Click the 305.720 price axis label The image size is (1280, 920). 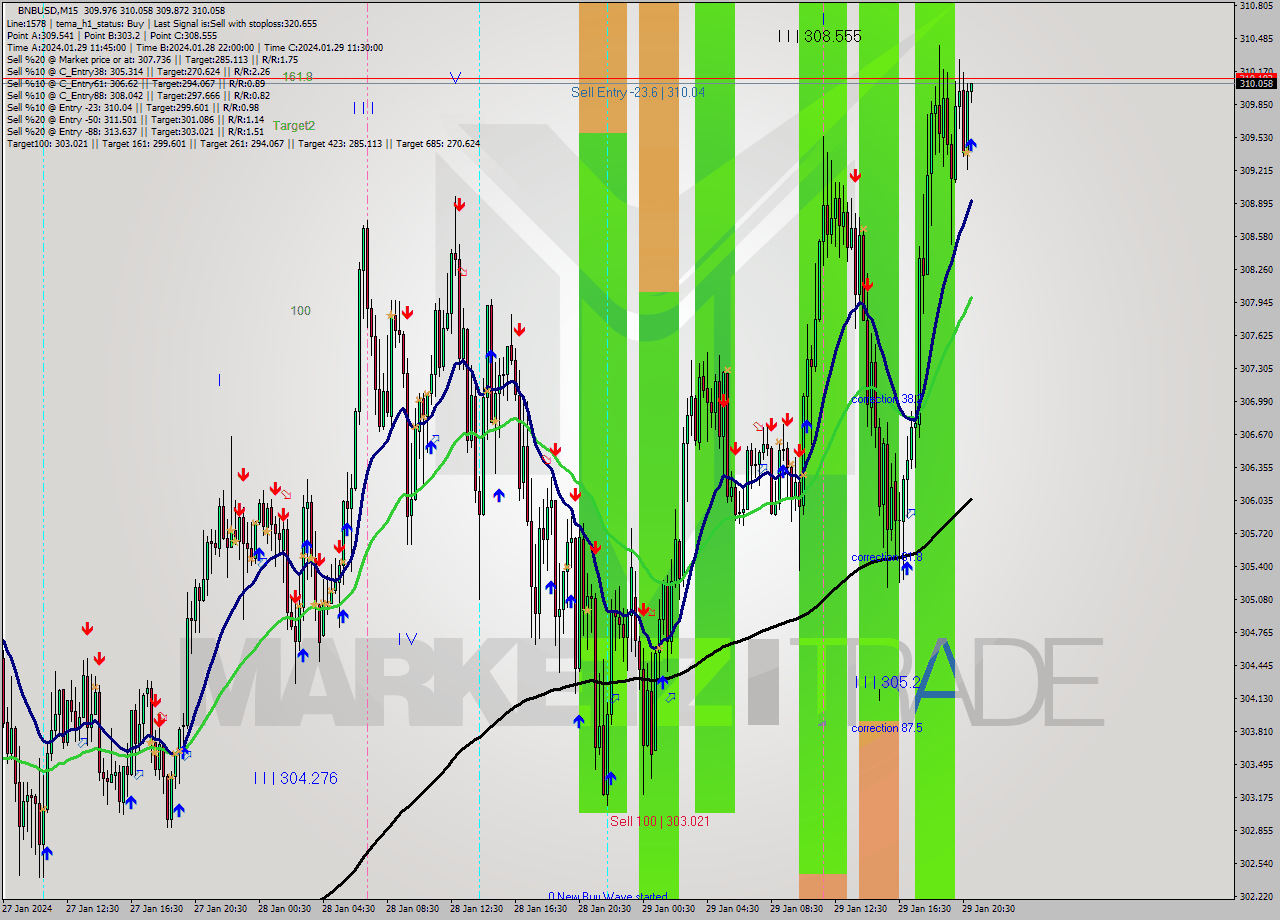tap(1256, 534)
